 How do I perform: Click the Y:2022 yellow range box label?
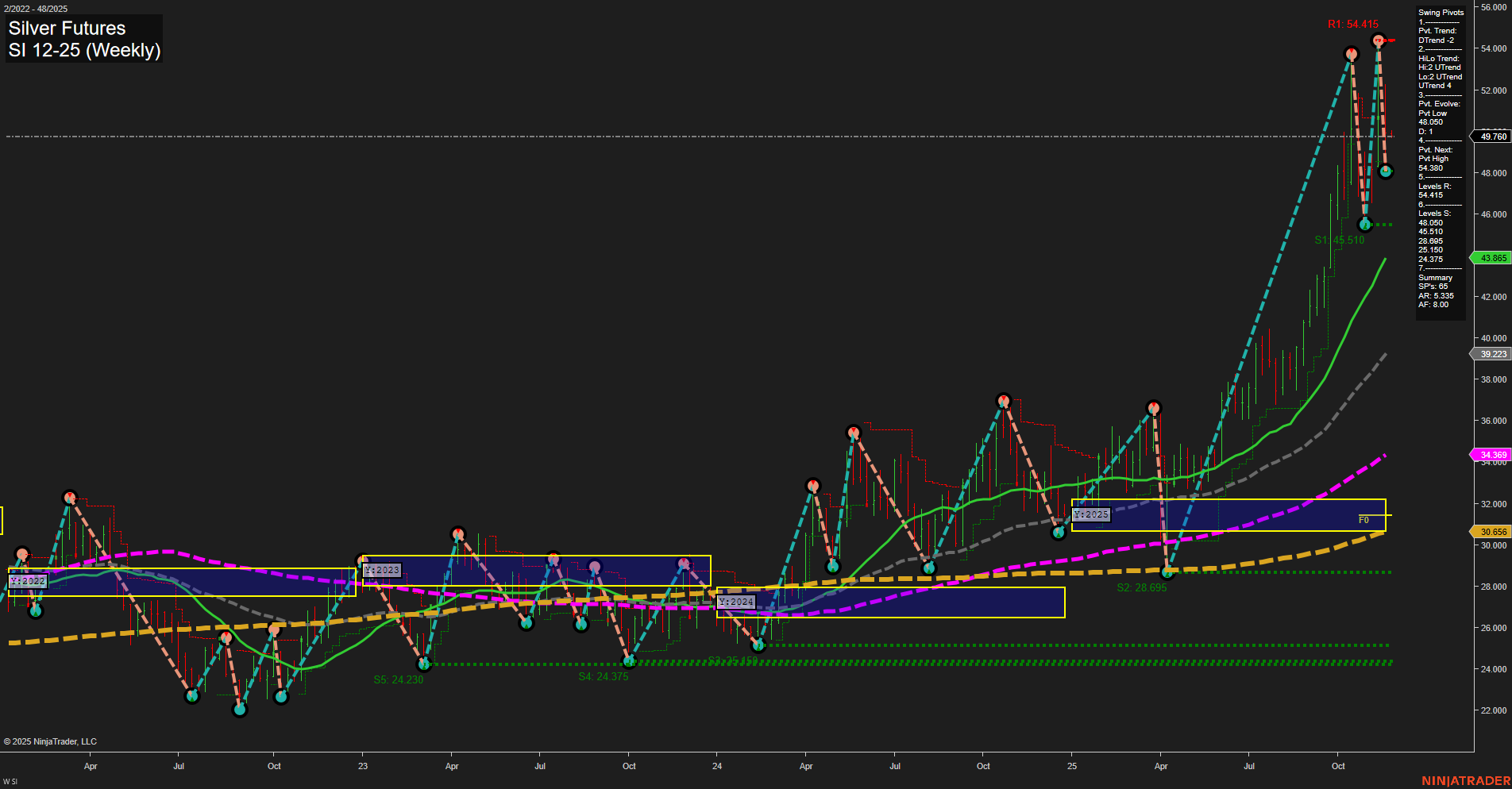click(x=29, y=581)
